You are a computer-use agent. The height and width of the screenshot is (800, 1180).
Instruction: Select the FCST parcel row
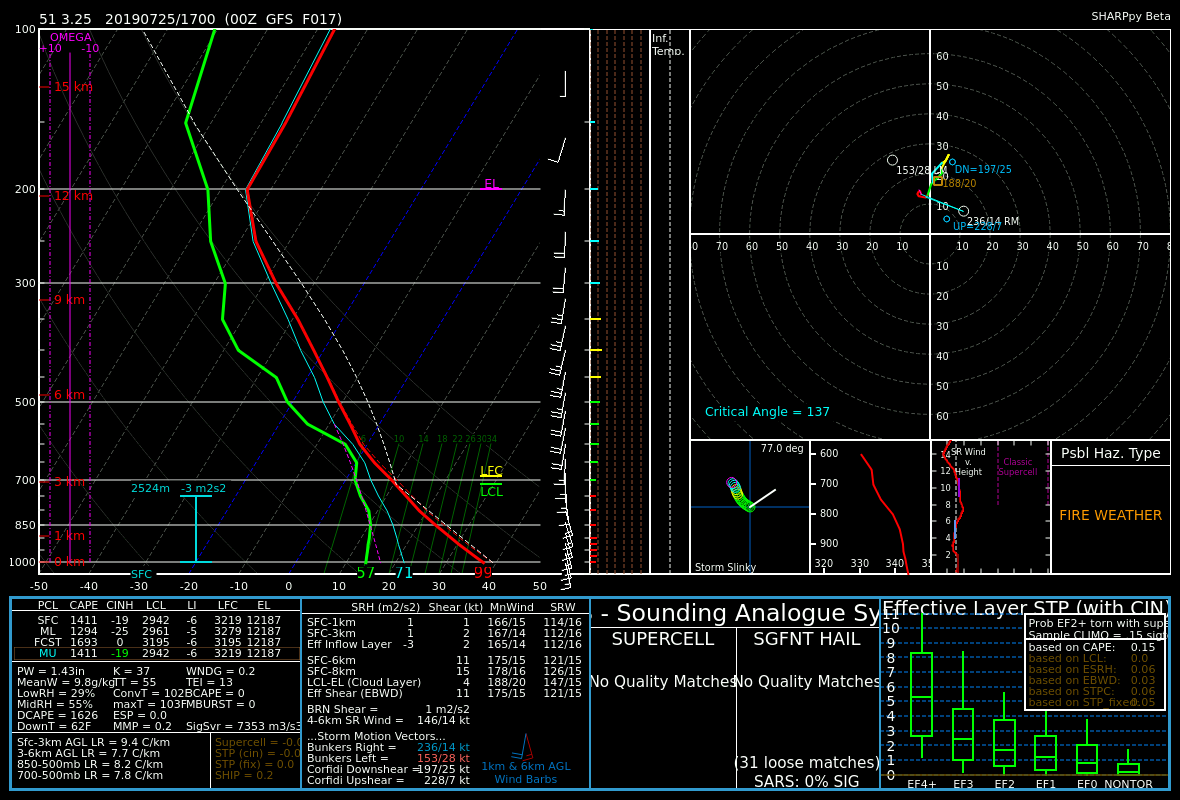[156, 642]
